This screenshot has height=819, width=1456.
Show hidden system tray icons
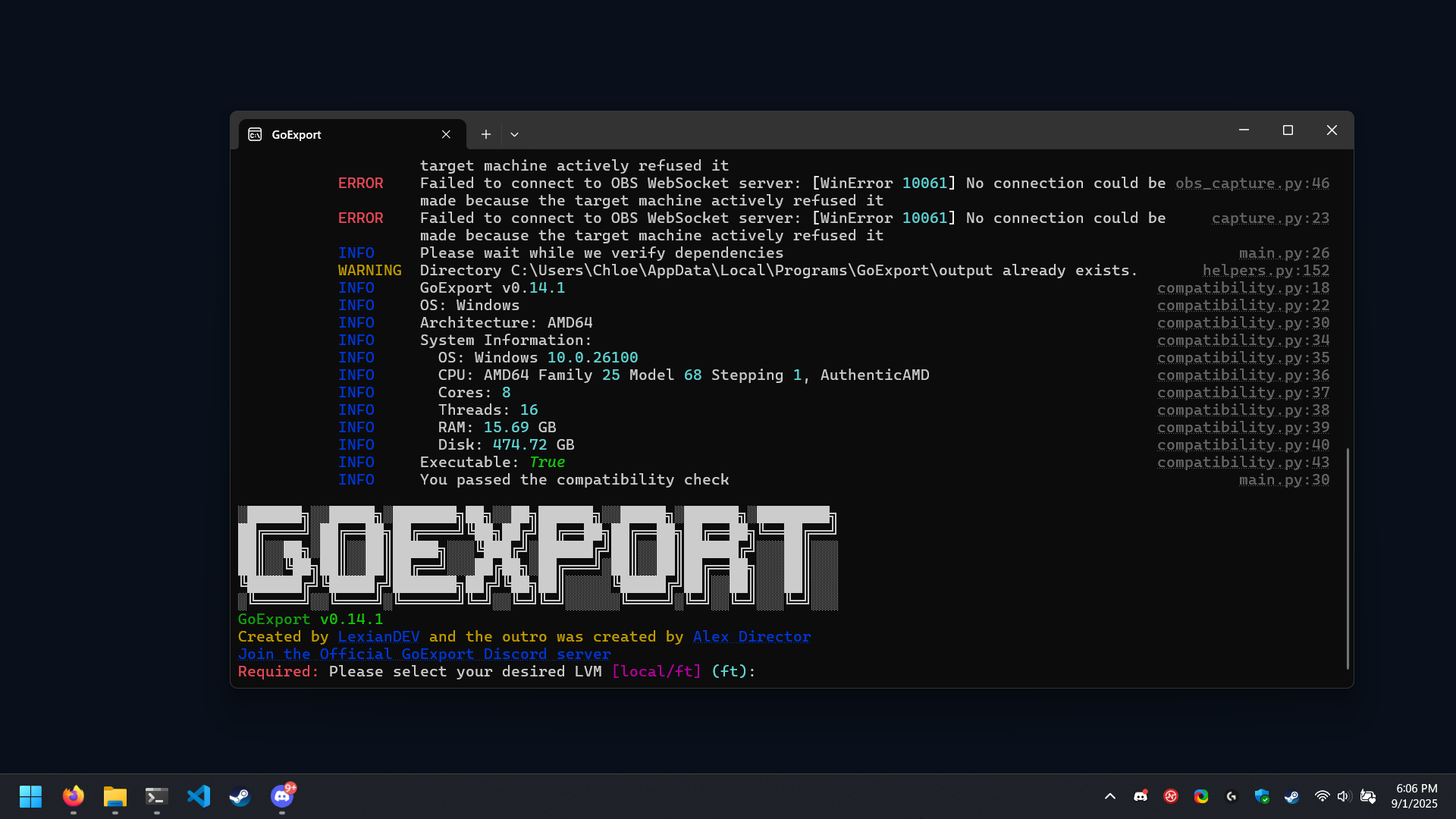(x=1110, y=796)
